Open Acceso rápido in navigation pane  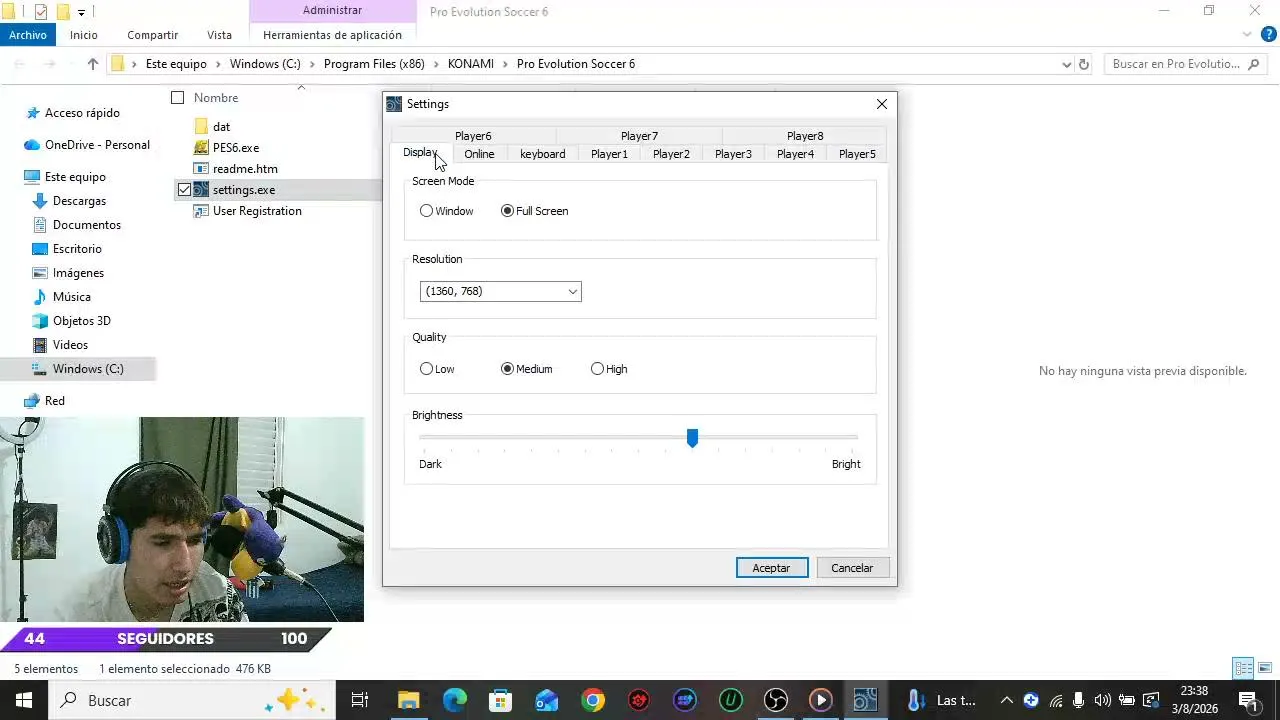tap(82, 113)
